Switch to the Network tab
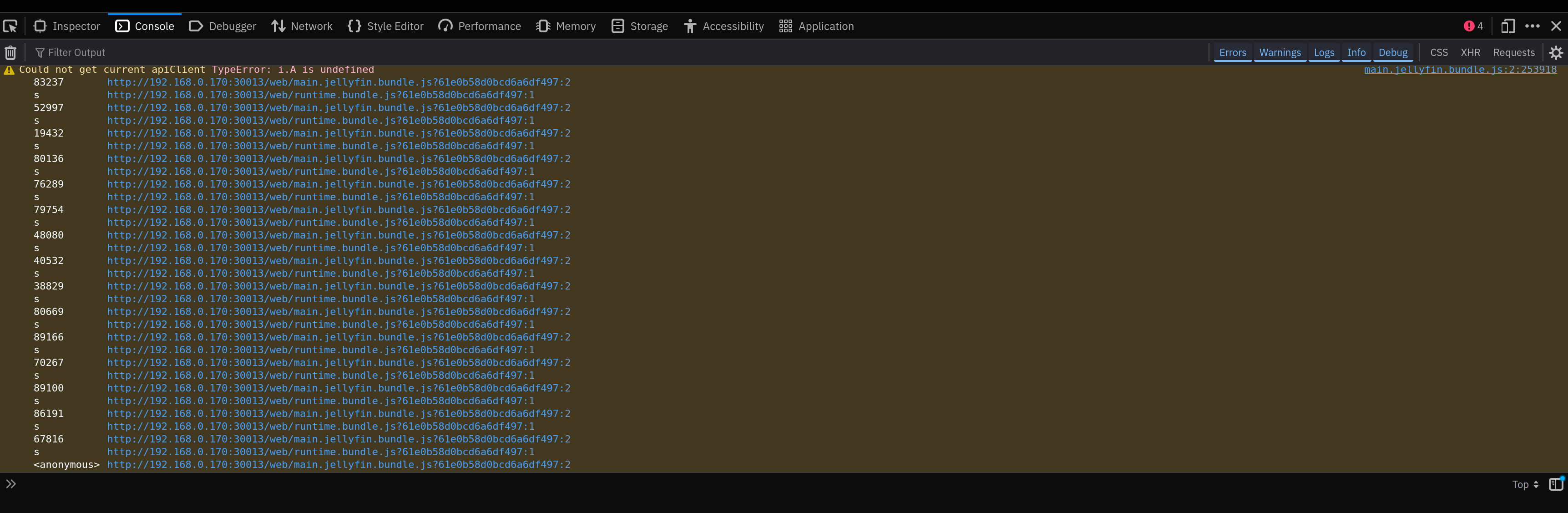Screen dimensions: 1568x513 point(302,26)
